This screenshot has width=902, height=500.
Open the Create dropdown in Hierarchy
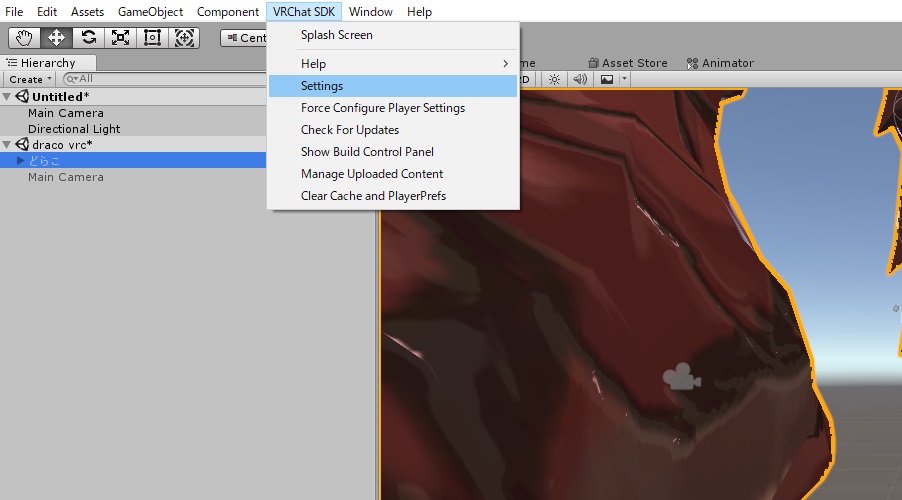pyautogui.click(x=30, y=79)
